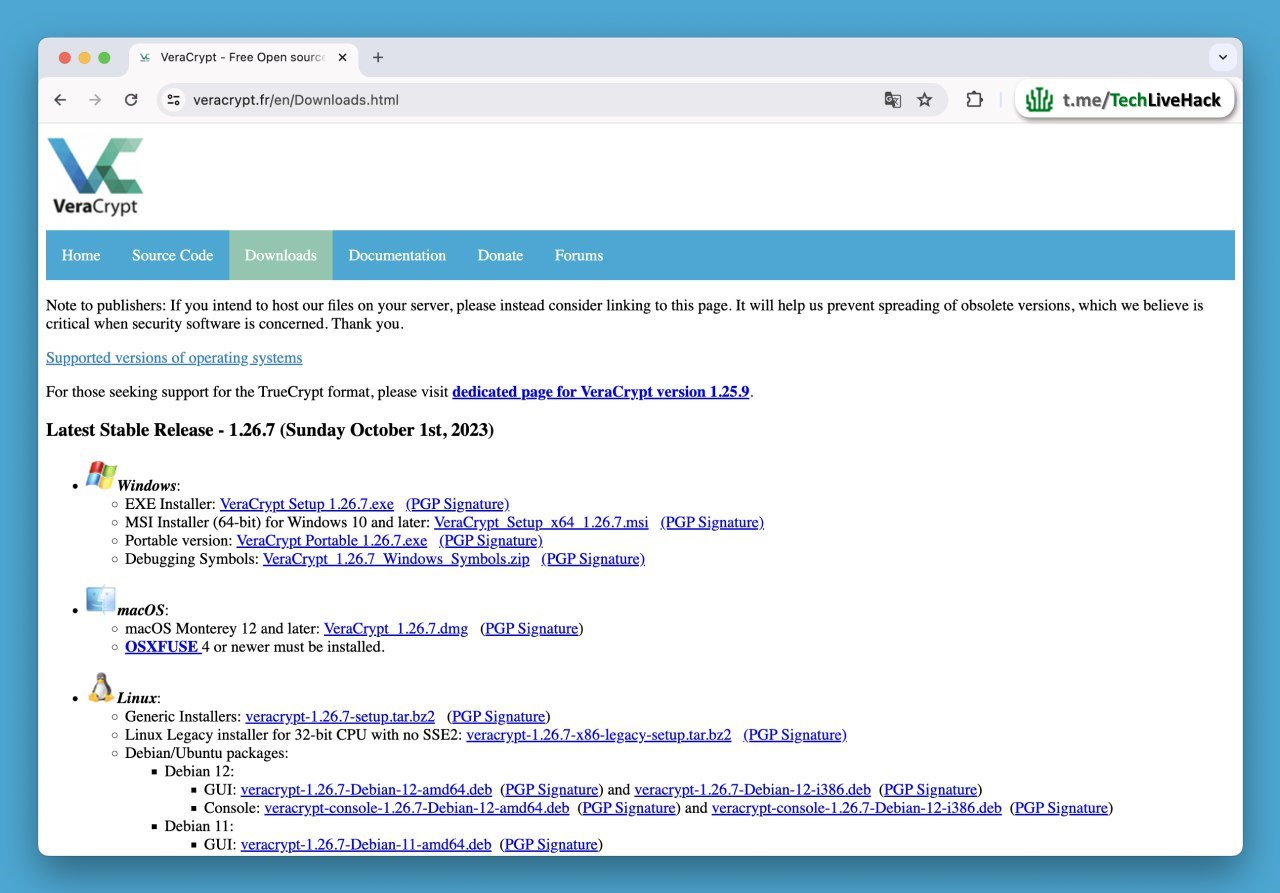Download VeraCrypt_1.26.7_Windows_Symbols.zip
The image size is (1280, 893).
coord(396,559)
